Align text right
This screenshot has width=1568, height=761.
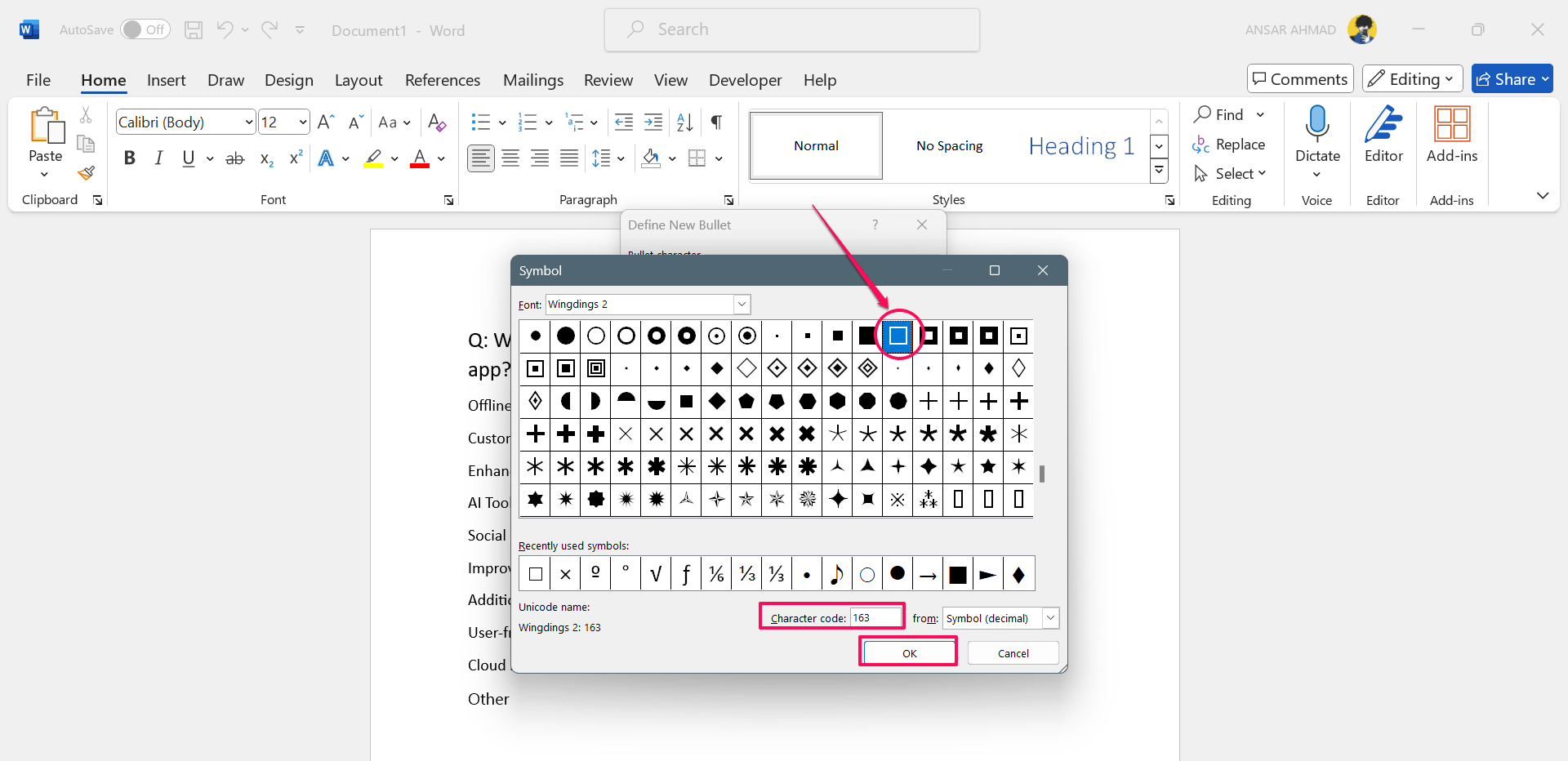(540, 158)
